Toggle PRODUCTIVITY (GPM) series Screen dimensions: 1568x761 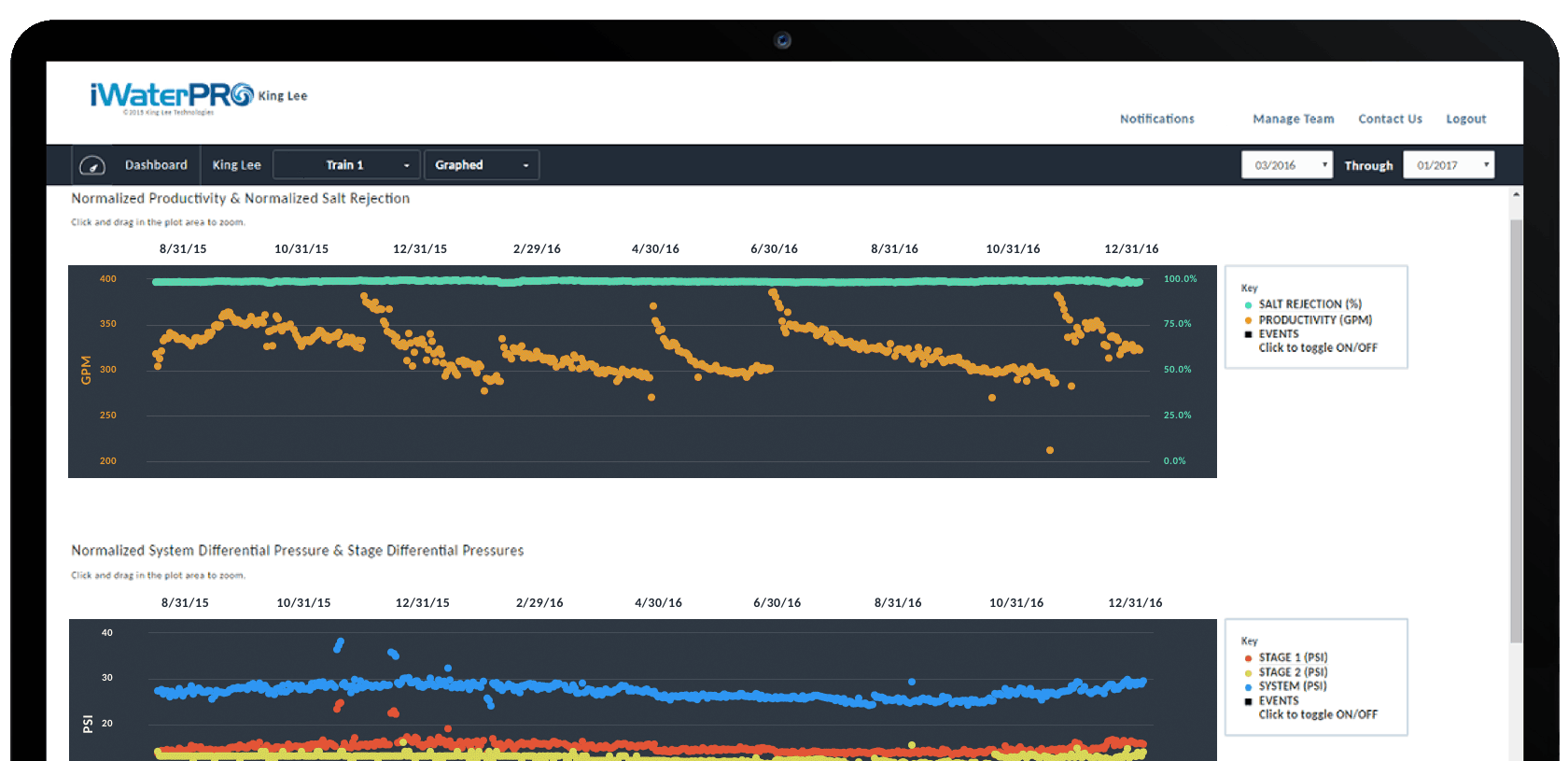[x=1315, y=320]
